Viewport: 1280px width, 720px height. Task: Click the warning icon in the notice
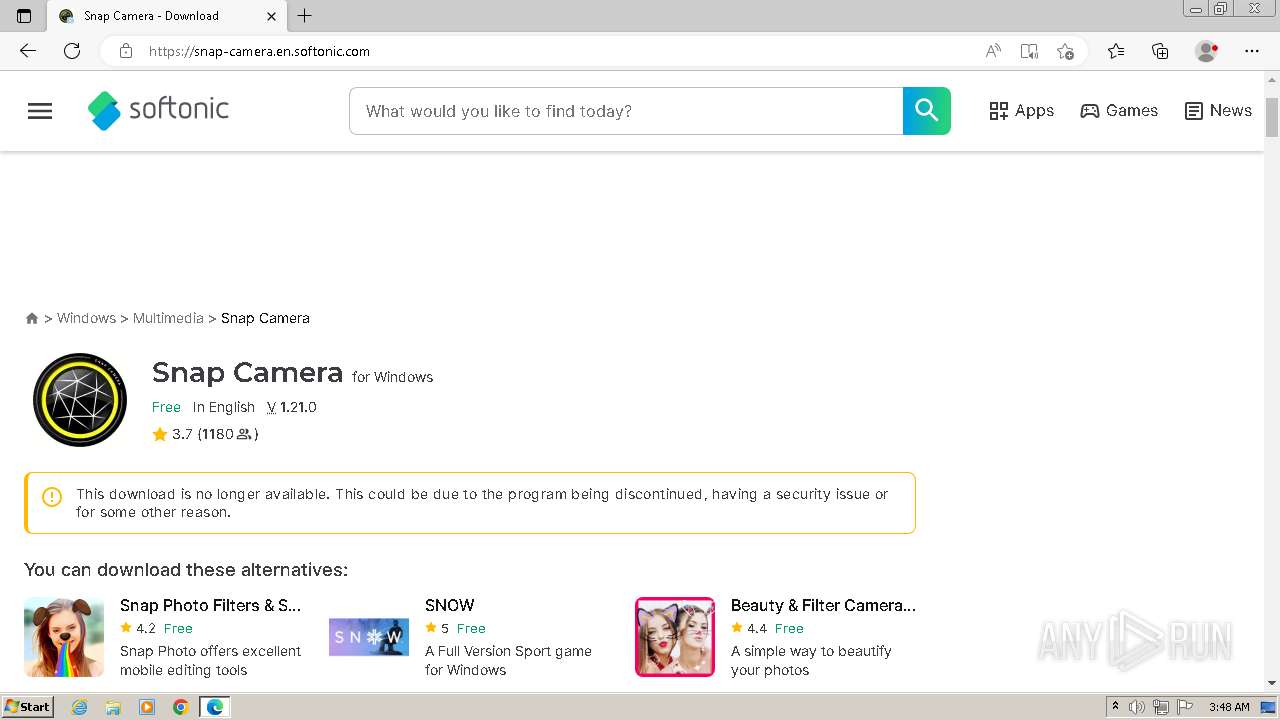click(52, 497)
